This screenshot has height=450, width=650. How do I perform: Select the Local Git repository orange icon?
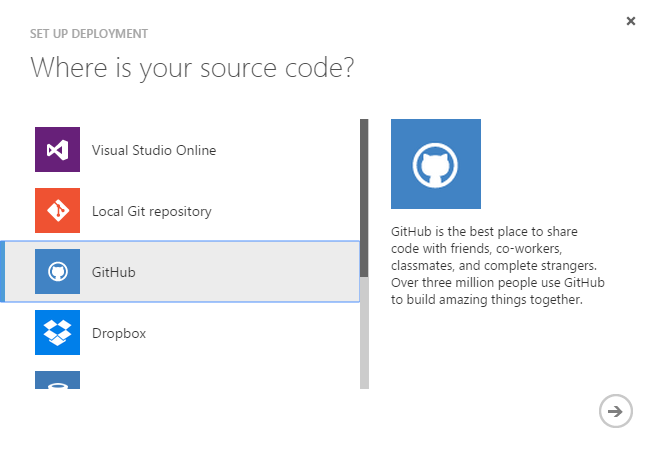pyautogui.click(x=57, y=211)
